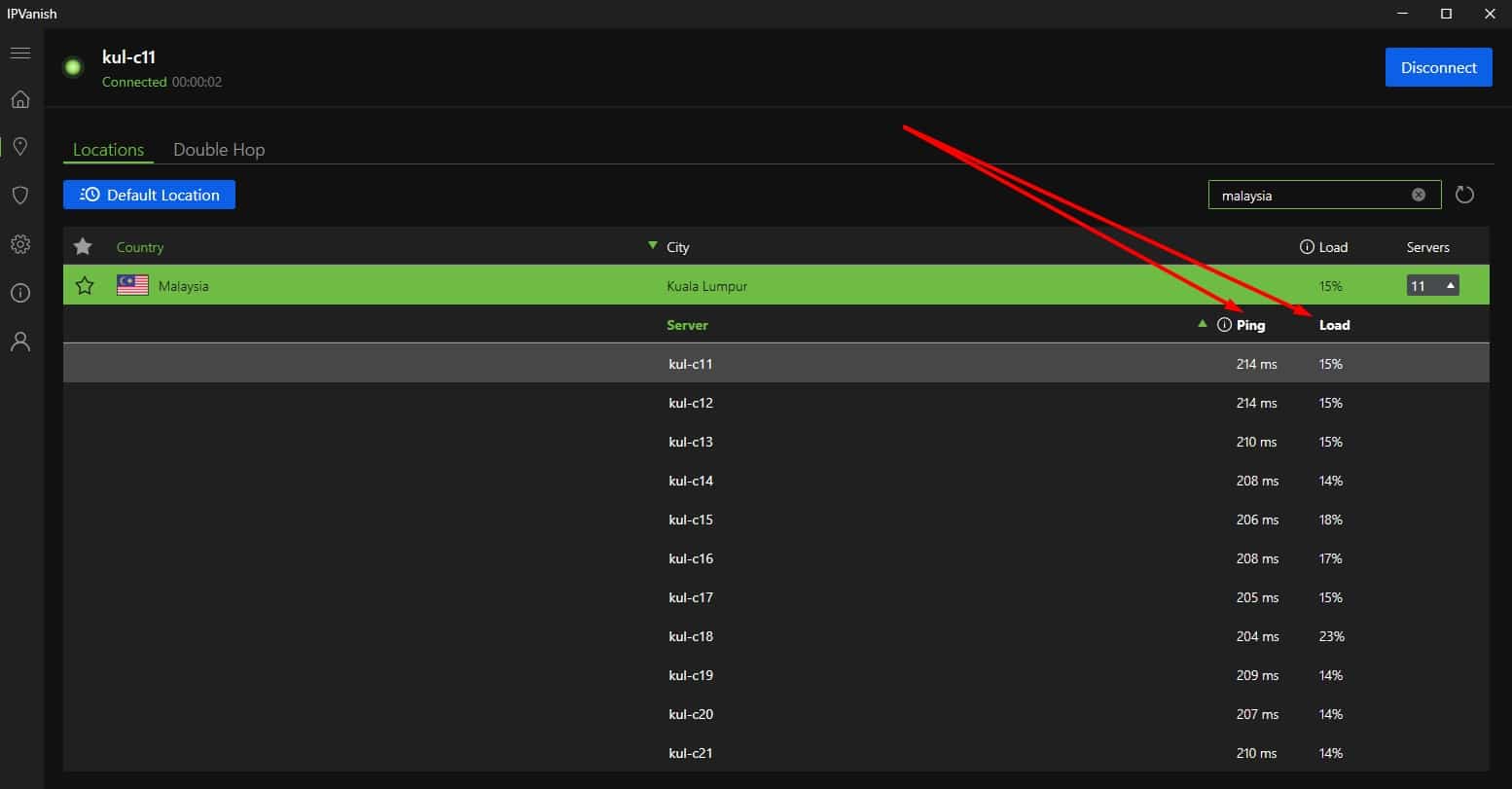Select server kul-c13
The height and width of the screenshot is (789, 1512).
point(776,441)
